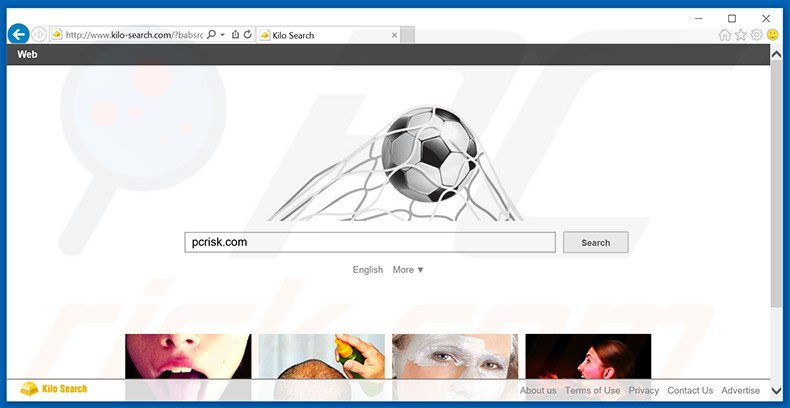Go back with the blue back arrow
Screen dimensions: 790x408
19,34
